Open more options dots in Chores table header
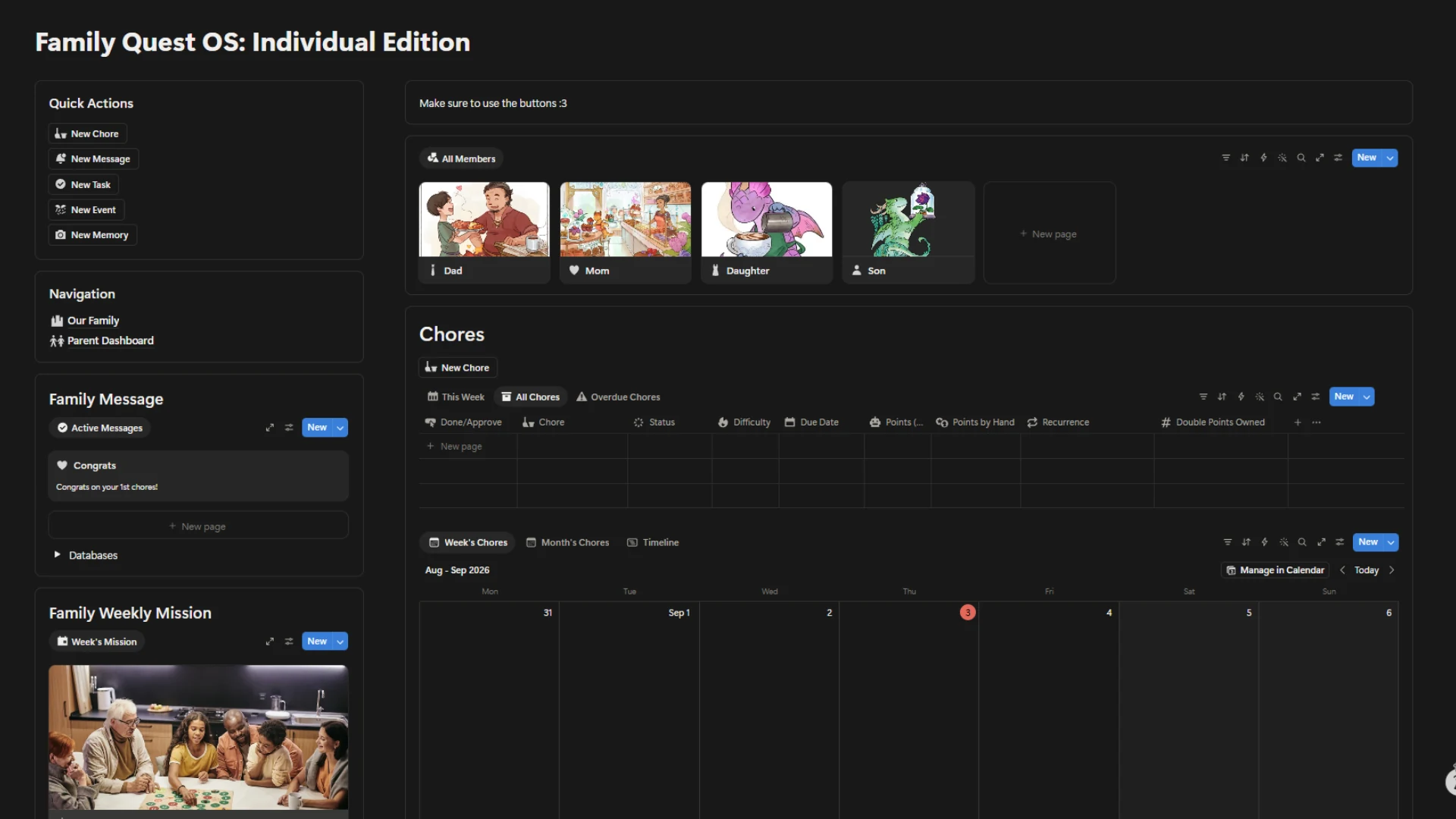 (x=1316, y=422)
